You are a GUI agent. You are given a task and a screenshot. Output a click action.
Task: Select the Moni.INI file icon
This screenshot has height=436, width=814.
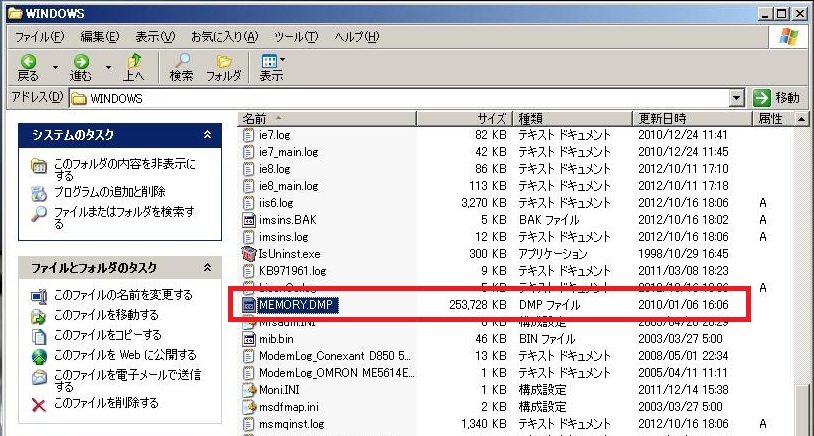pos(250,390)
